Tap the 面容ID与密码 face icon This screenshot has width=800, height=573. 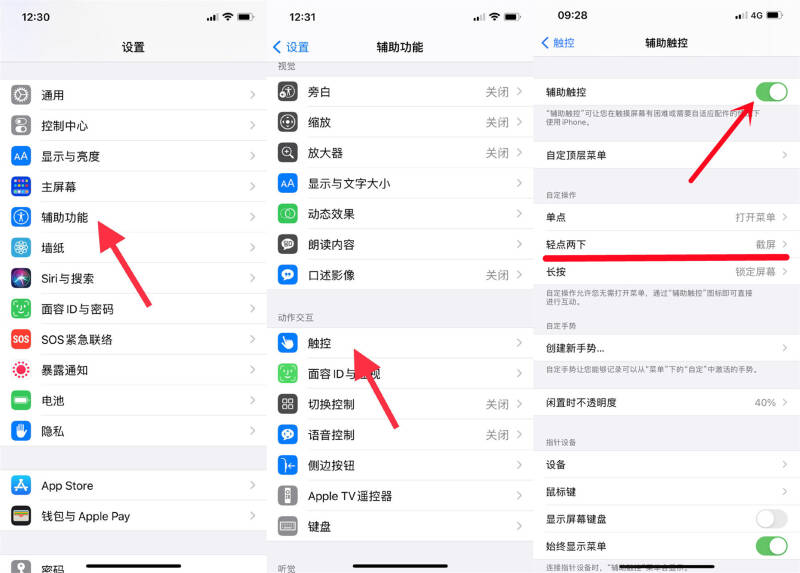21,309
